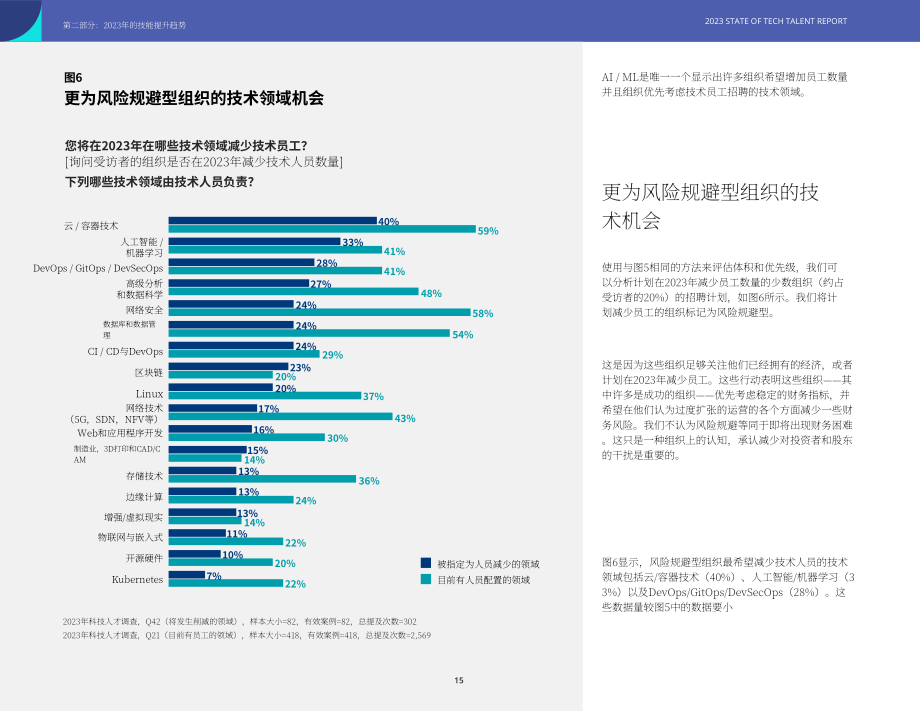Image resolution: width=920 pixels, height=711 pixels.
Task: Click the question 您将在2023年在哪些技术领域减少技术员工?
Action: pyautogui.click(x=186, y=145)
